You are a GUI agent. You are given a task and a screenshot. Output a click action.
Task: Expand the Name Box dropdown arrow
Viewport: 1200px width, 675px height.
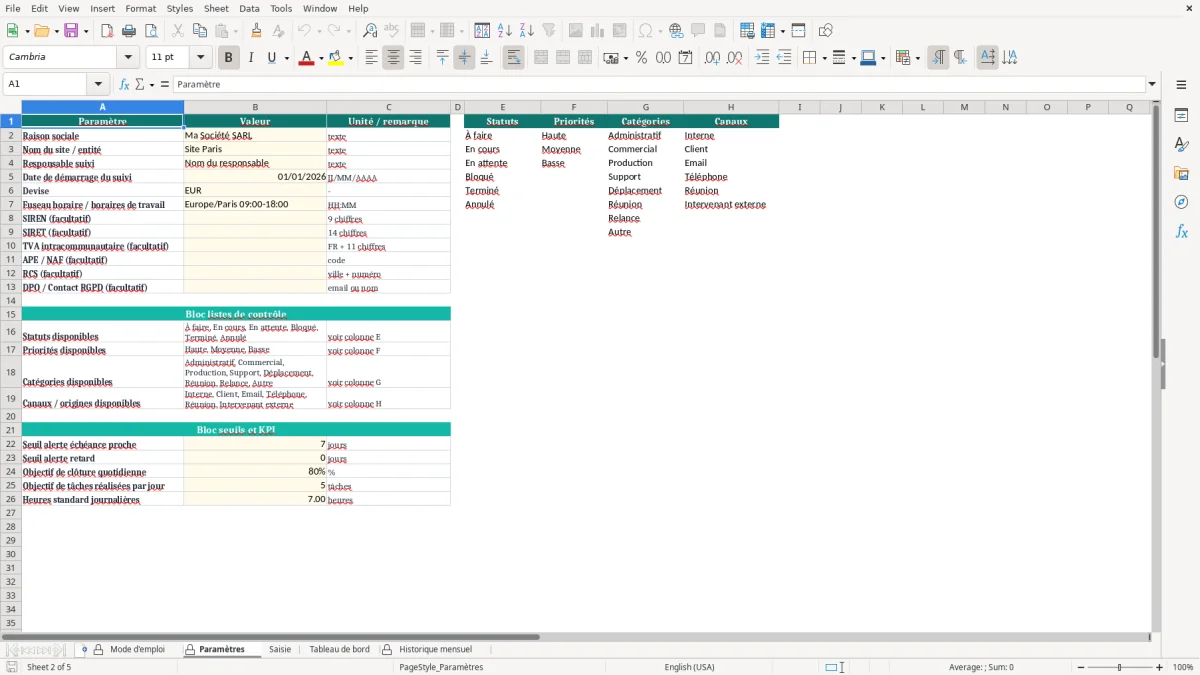pos(98,84)
